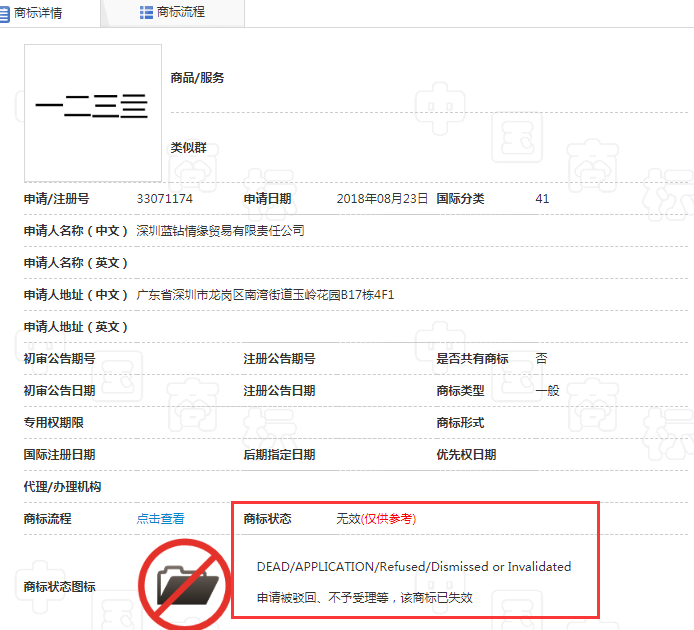Click the 商标状态 label
The width and height of the screenshot is (694, 630).
[x=267, y=518]
